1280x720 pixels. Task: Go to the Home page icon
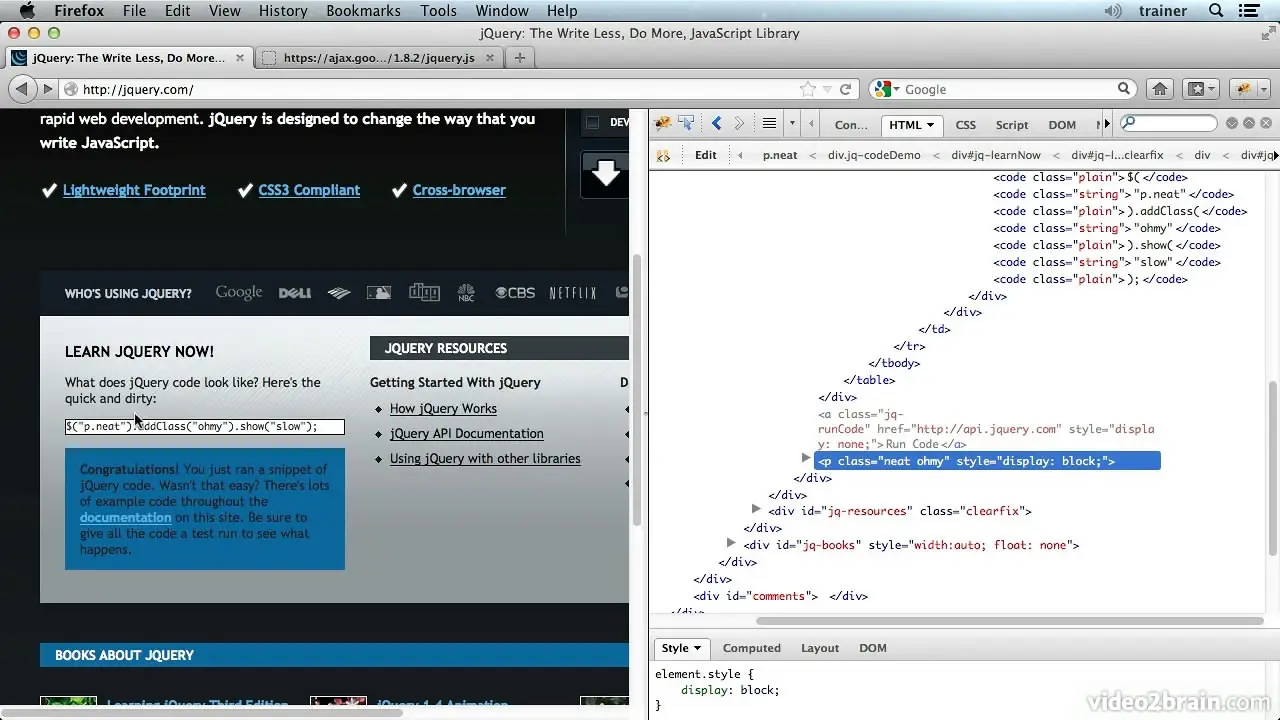1159,89
